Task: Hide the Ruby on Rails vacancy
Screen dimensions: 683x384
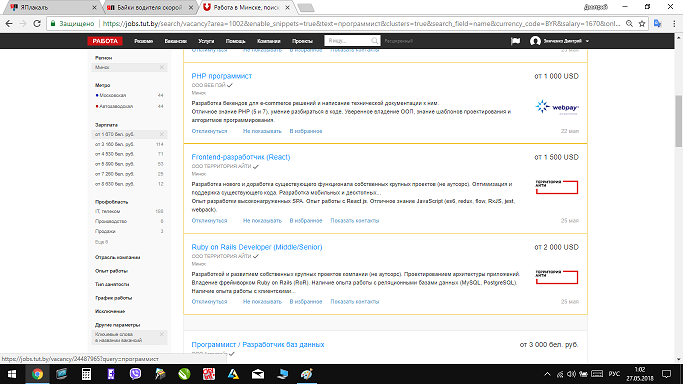Action: pyautogui.click(x=262, y=302)
